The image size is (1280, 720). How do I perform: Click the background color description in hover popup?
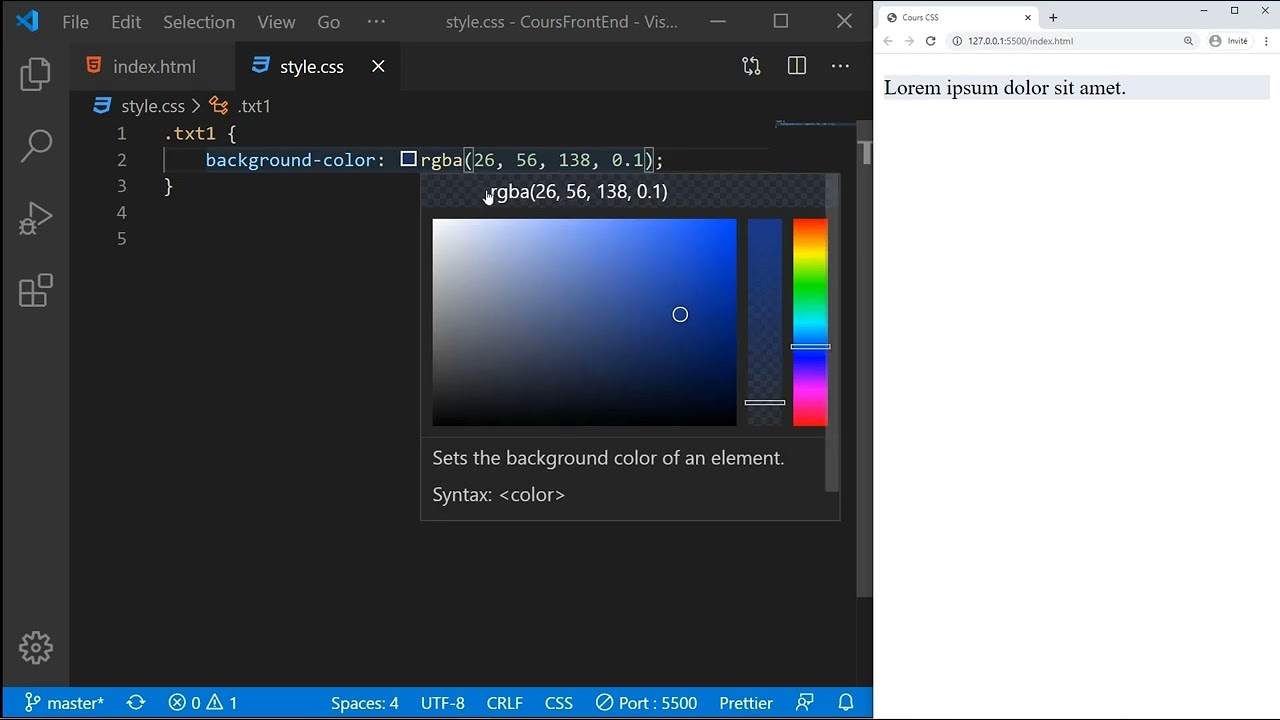tap(608, 458)
